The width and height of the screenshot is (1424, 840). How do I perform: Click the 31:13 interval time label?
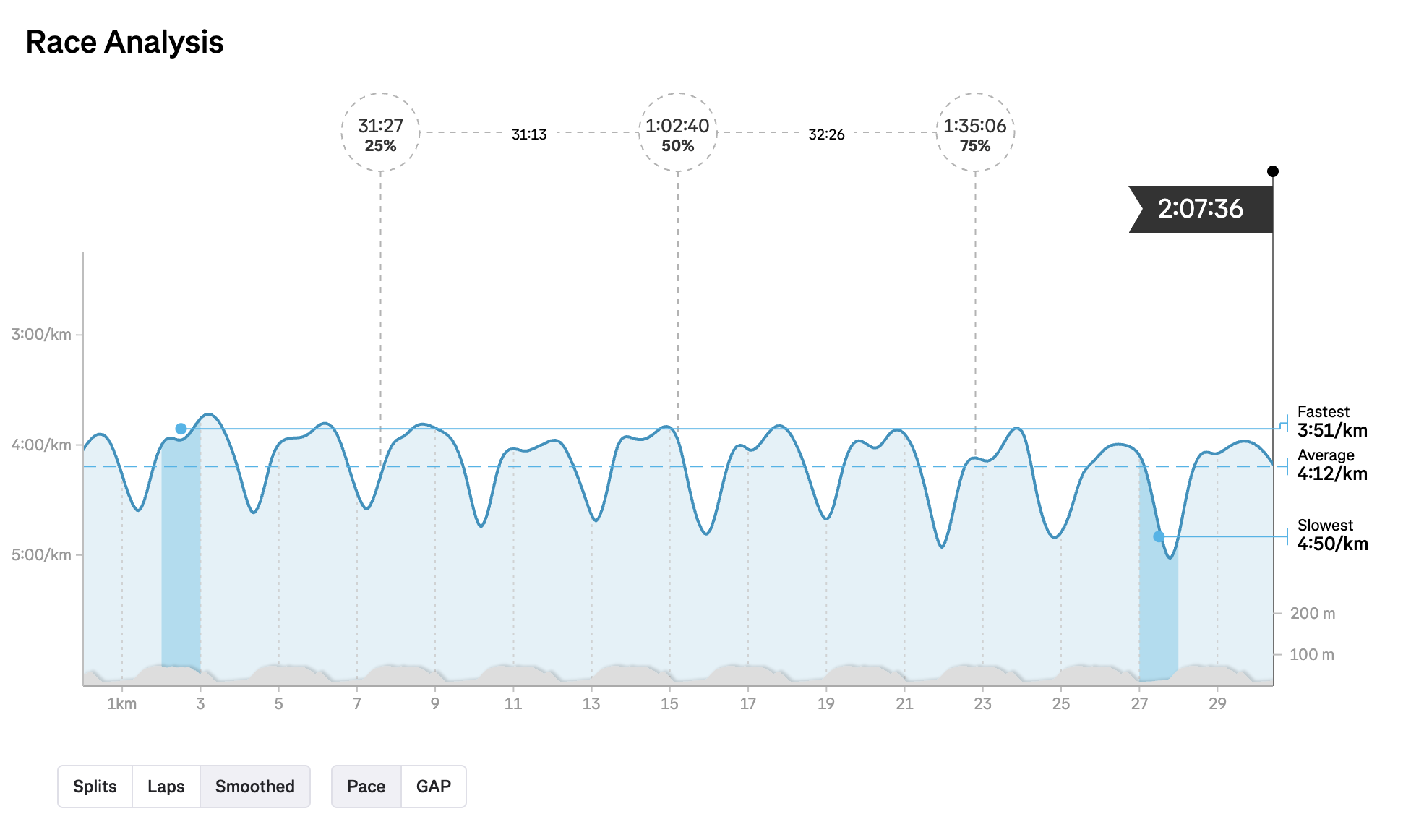pyautogui.click(x=529, y=134)
